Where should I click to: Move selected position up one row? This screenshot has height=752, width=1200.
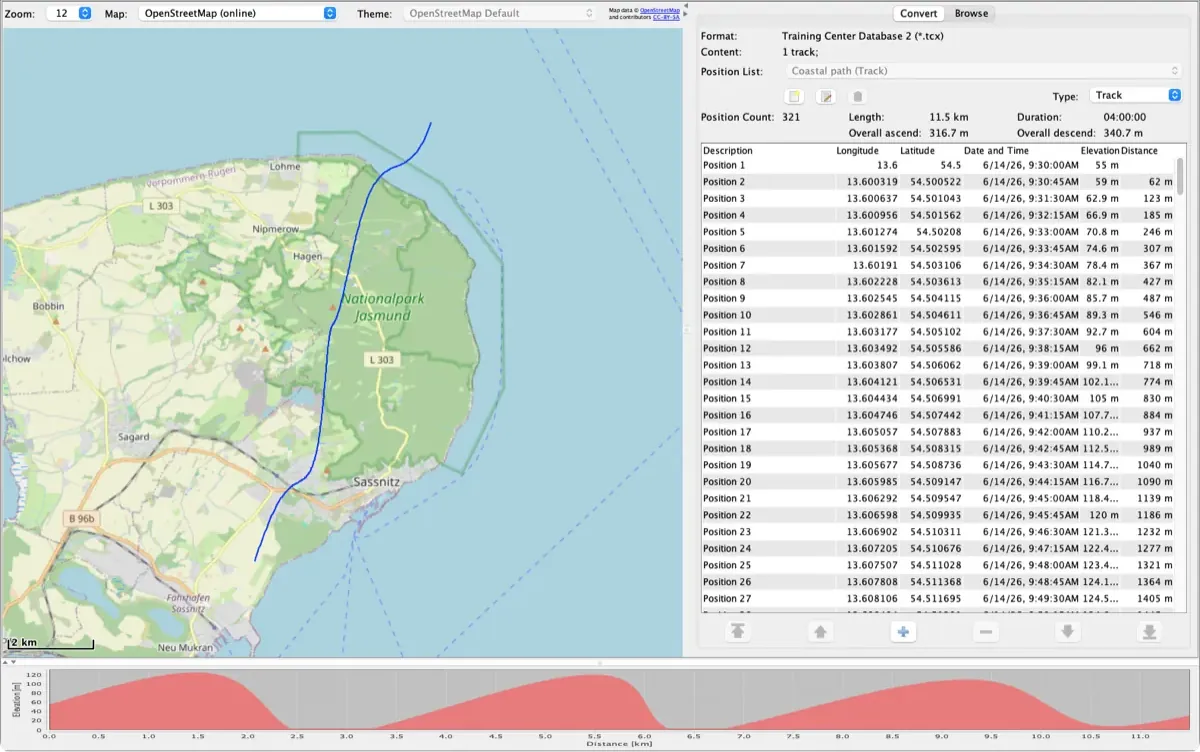[819, 632]
